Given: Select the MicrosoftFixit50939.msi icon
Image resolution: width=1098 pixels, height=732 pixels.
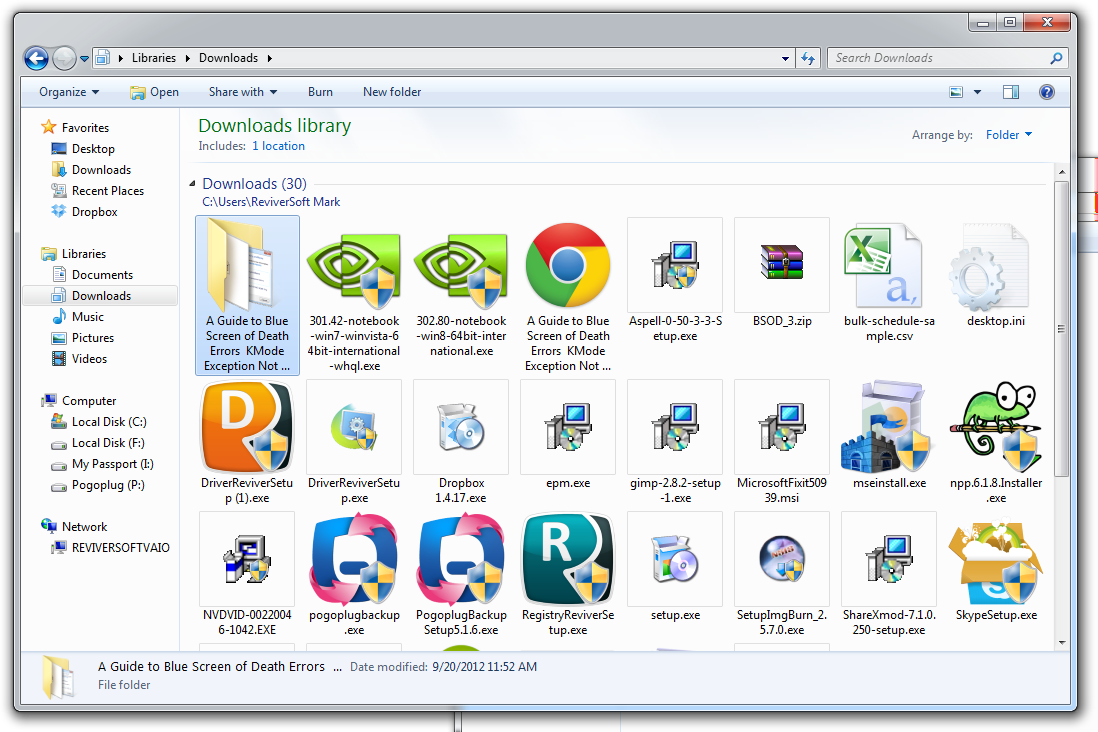Looking at the screenshot, I should (x=782, y=427).
